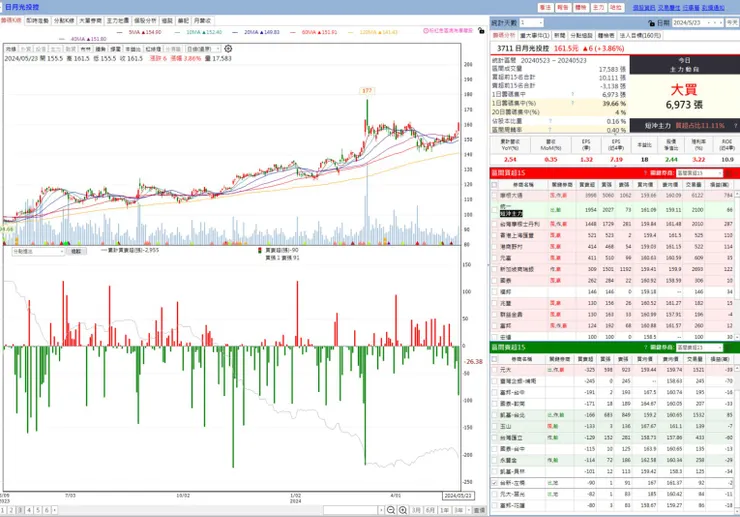Screen dimensions: 740x517
Task: Open dropdown arrow next to 3年 range button
Action: (x=469, y=510)
